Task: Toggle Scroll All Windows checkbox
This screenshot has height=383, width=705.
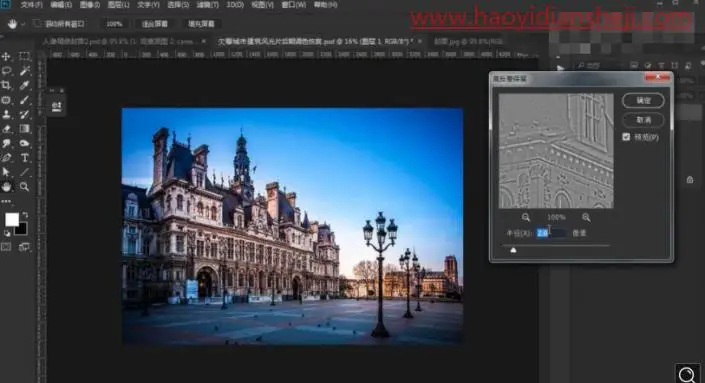Action: (x=37, y=23)
